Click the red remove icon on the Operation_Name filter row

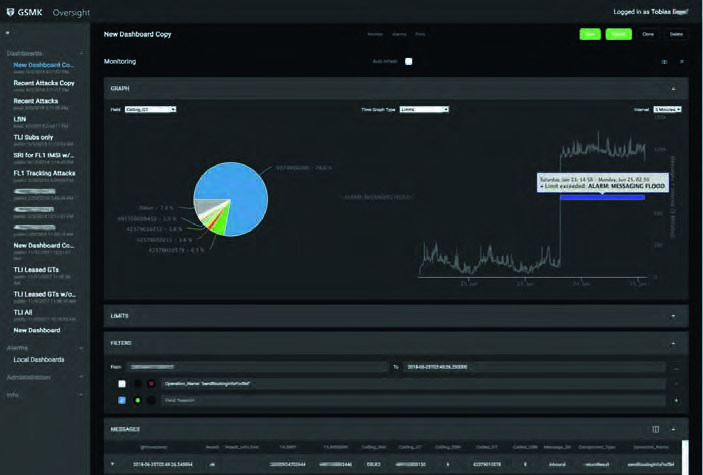coord(676,384)
